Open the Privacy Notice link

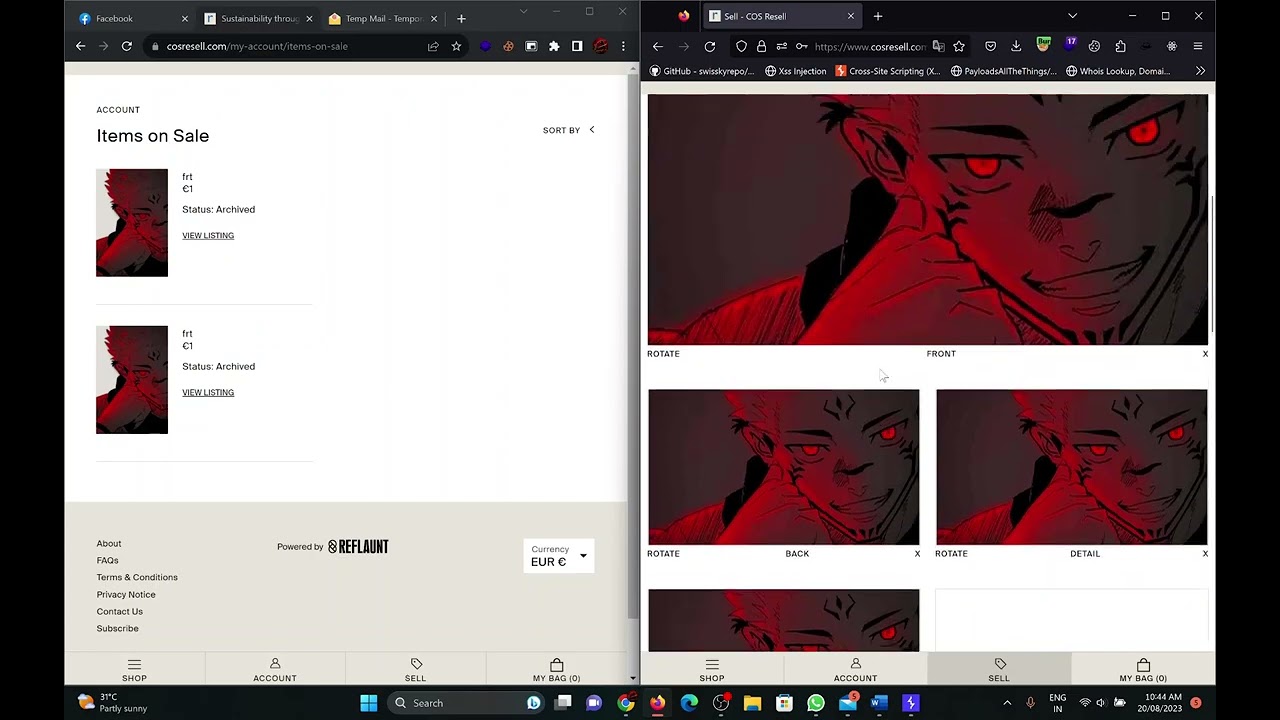click(x=126, y=594)
